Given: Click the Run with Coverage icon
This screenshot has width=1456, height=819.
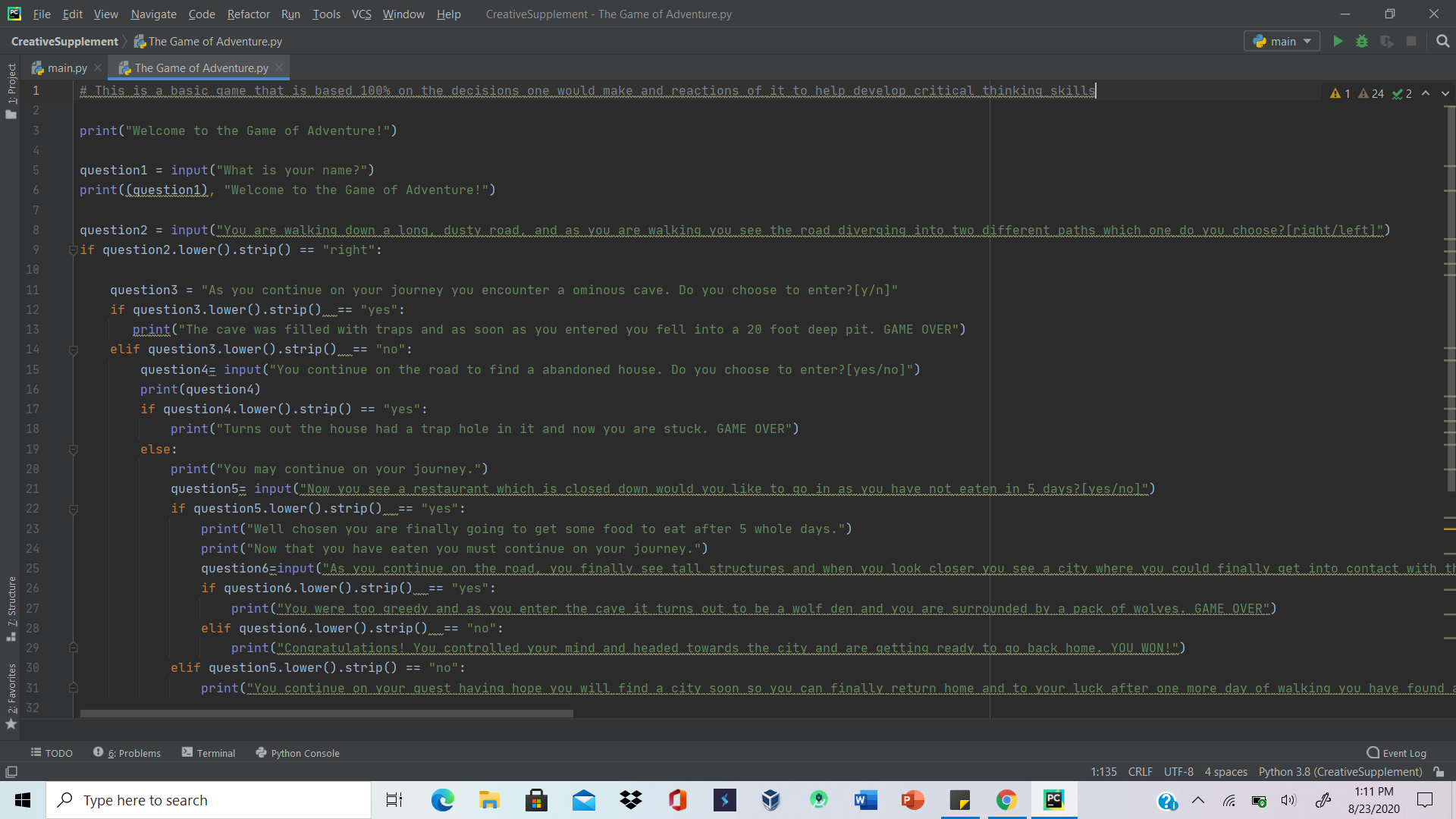Looking at the screenshot, I should [1386, 41].
